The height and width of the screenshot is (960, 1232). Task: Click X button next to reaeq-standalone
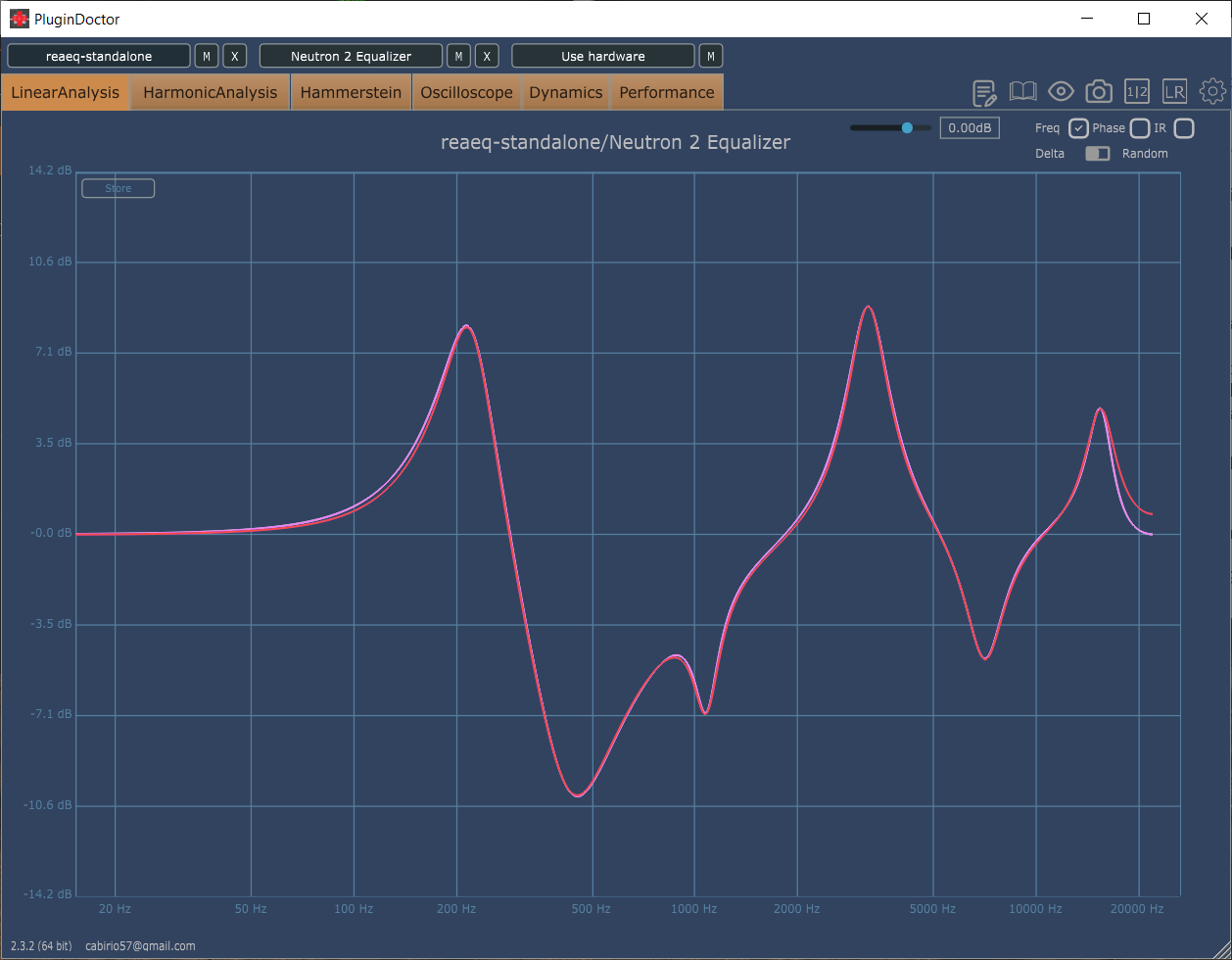(234, 56)
